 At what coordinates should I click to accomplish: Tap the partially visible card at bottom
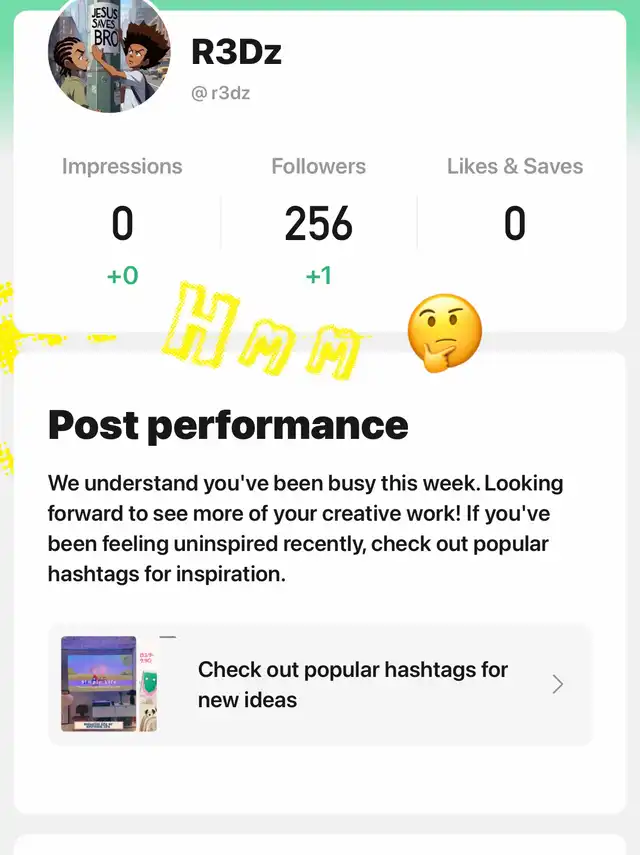pyautogui.click(x=320, y=844)
